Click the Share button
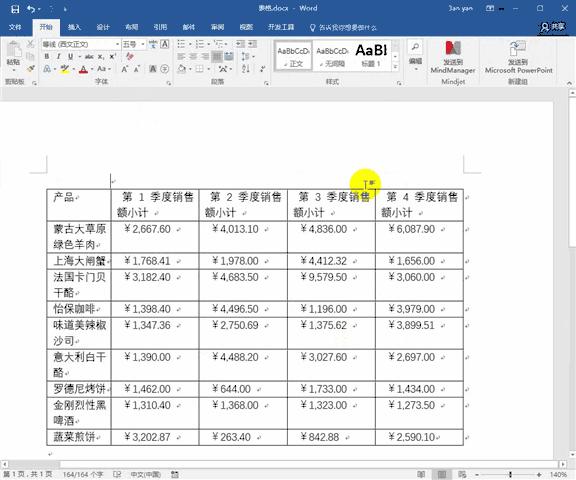This screenshot has width=576, height=480. (552, 27)
